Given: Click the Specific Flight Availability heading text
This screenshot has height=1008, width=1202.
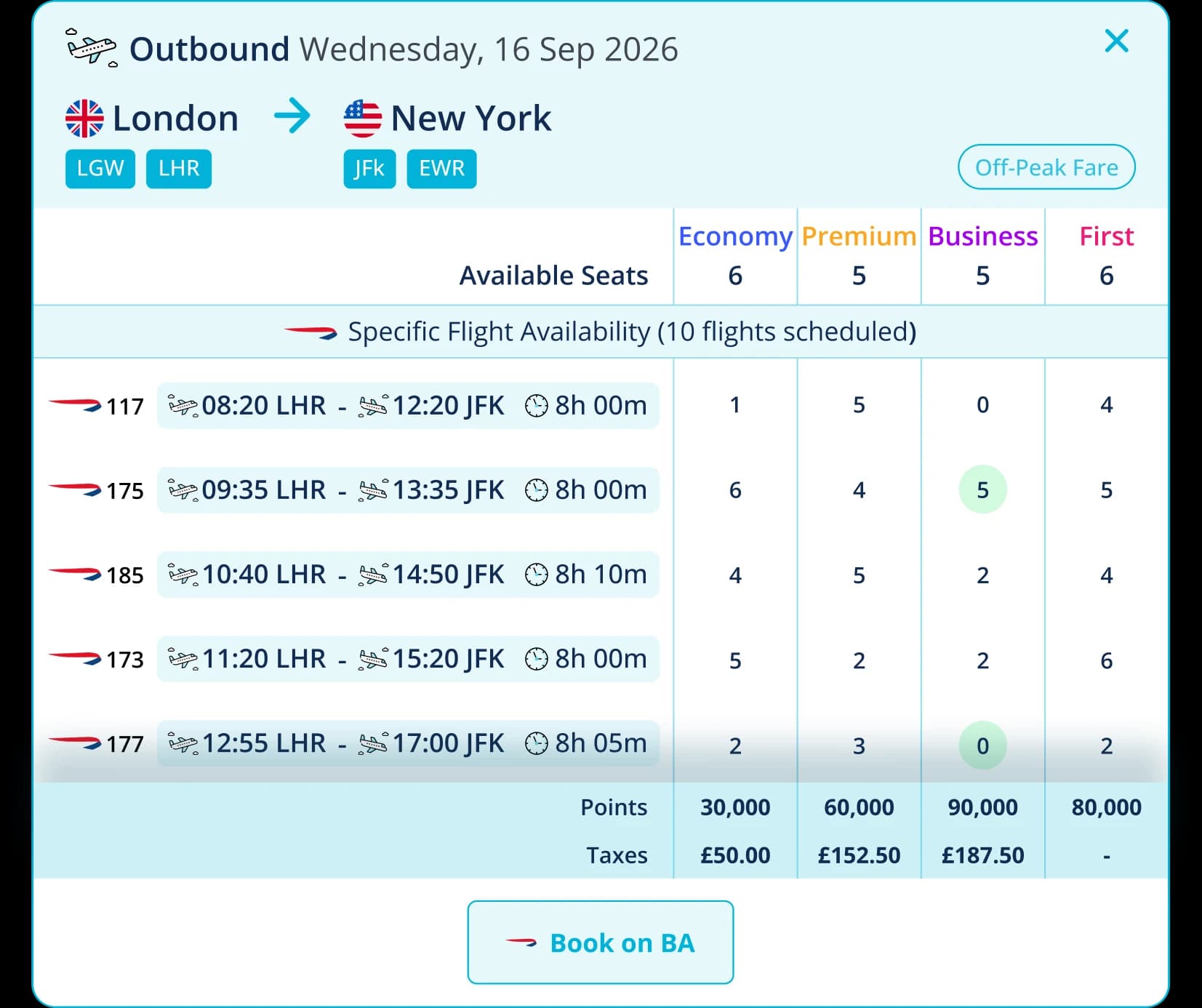Looking at the screenshot, I should tap(632, 332).
